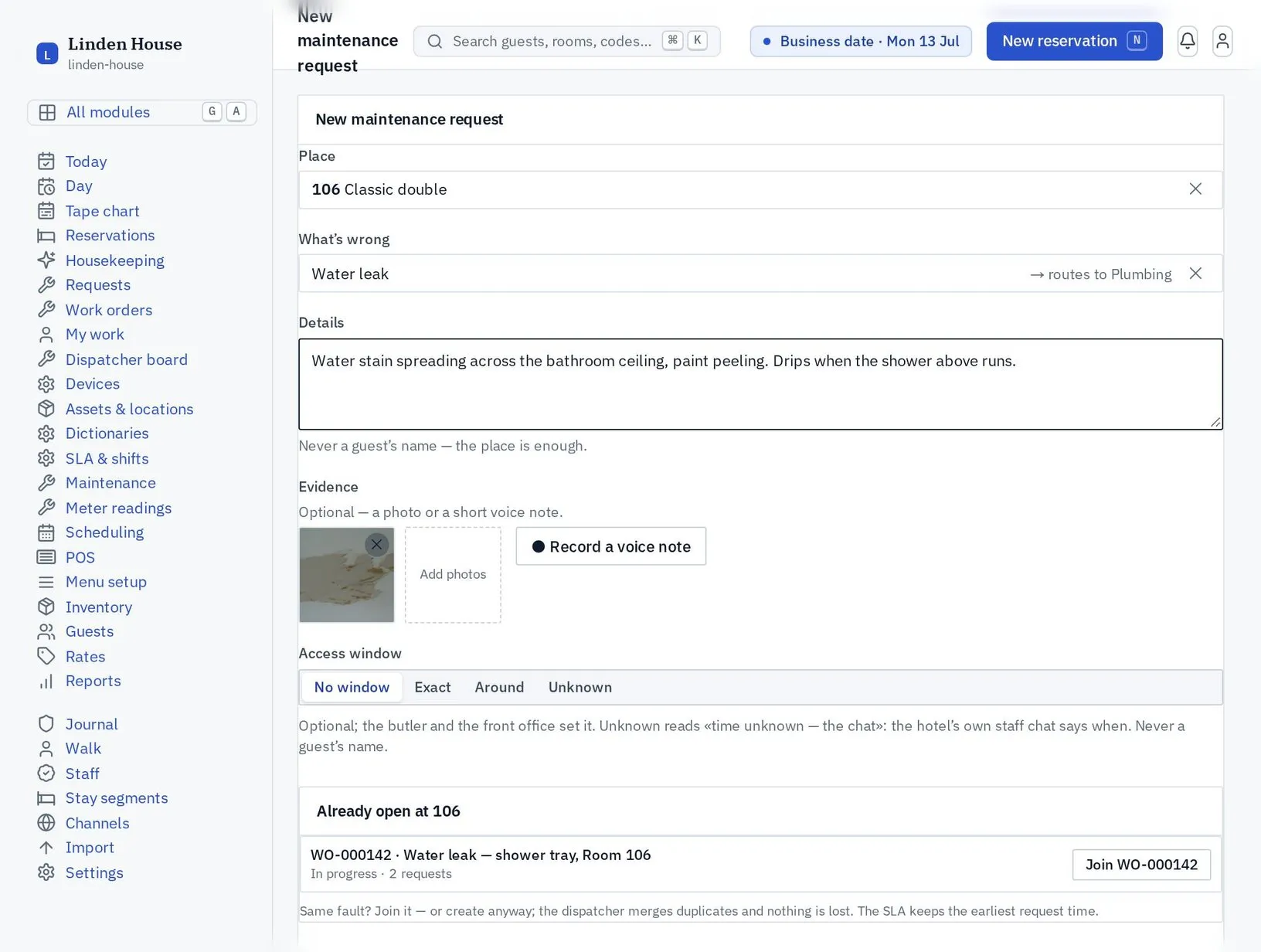Click the Tape chart icon
The height and width of the screenshot is (952, 1261).
(x=46, y=211)
